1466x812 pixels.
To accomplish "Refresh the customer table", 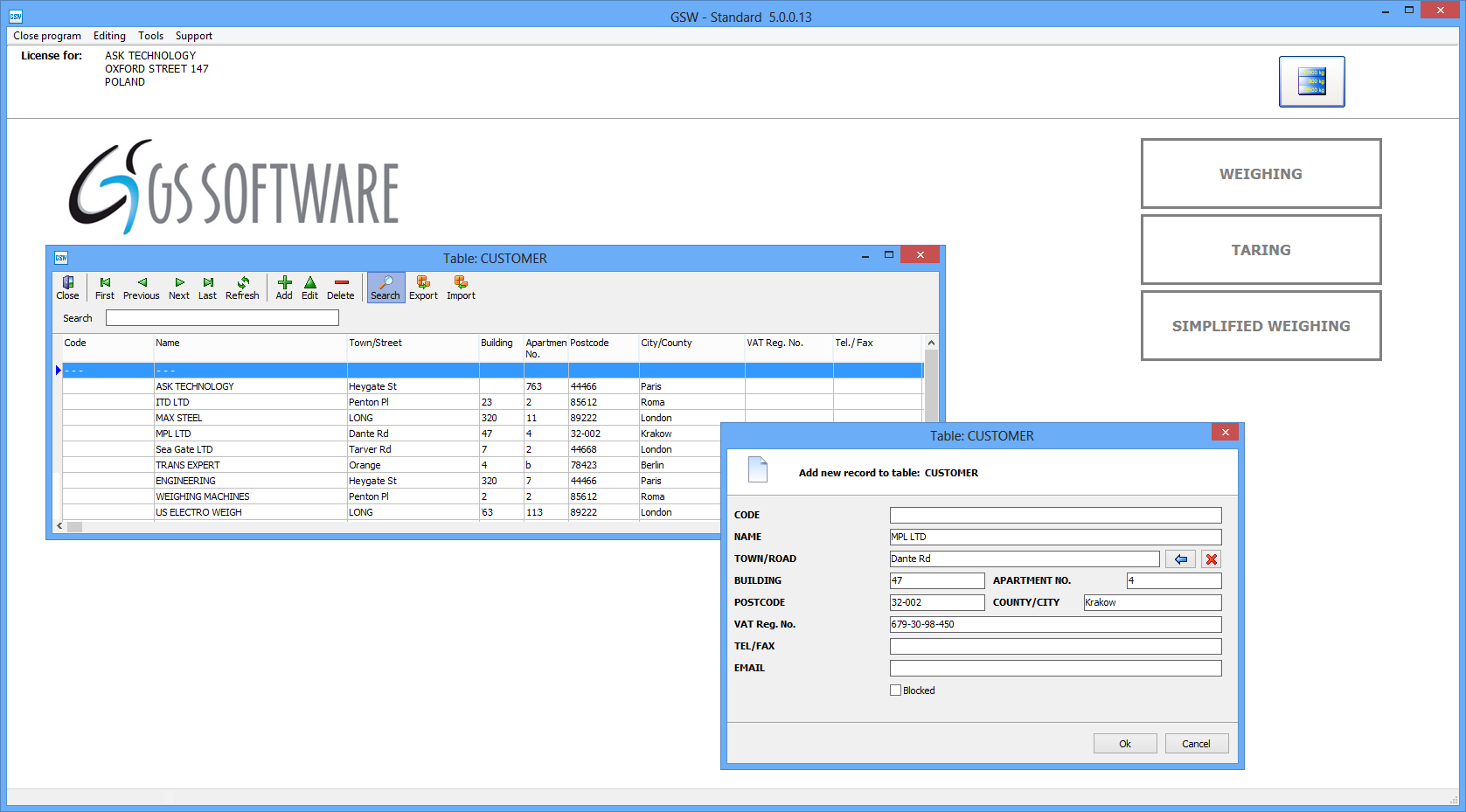I will [242, 287].
